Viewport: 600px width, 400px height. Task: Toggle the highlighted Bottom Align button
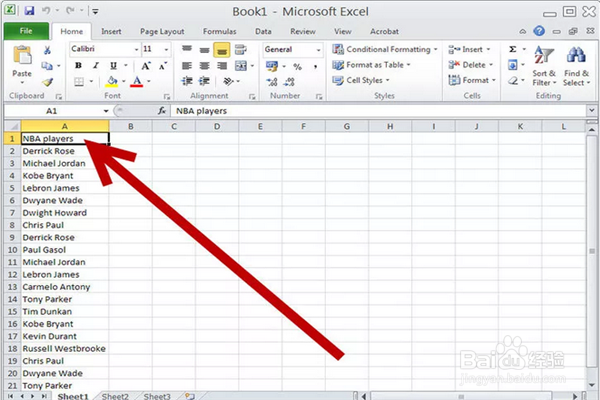222,50
